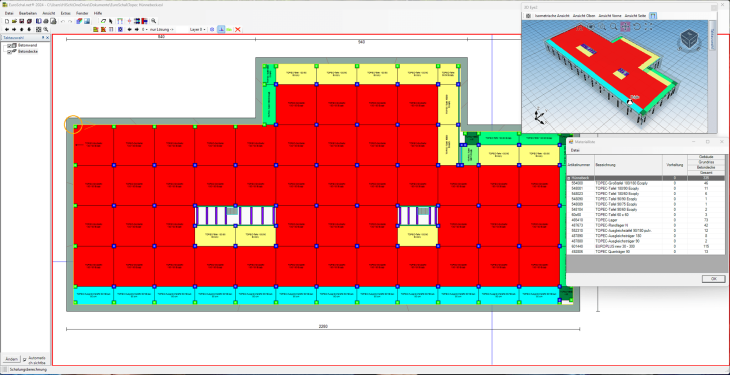The width and height of the screenshot is (730, 375).
Task: Click the red X delete icon
Action: pyautogui.click(x=238, y=29)
